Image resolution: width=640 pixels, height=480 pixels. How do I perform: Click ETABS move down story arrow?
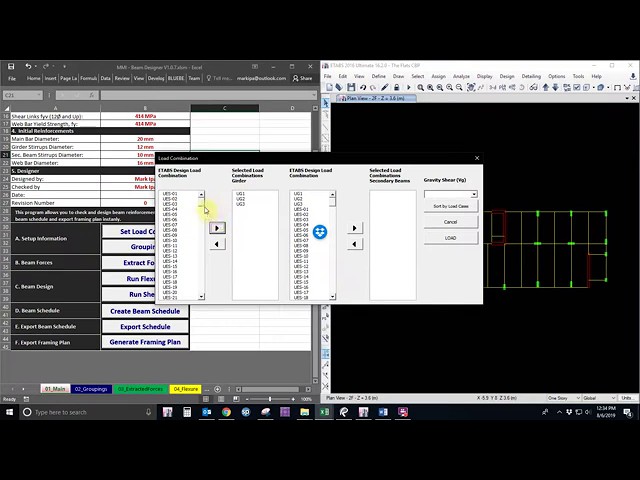point(556,87)
